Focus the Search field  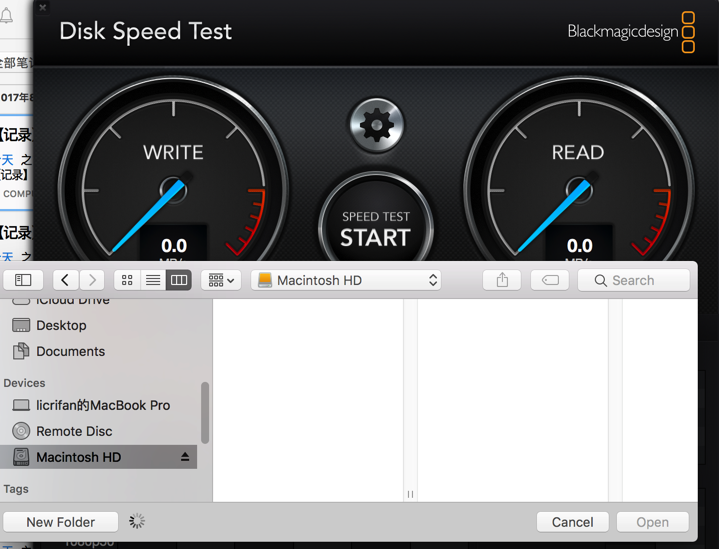pyautogui.click(x=634, y=281)
